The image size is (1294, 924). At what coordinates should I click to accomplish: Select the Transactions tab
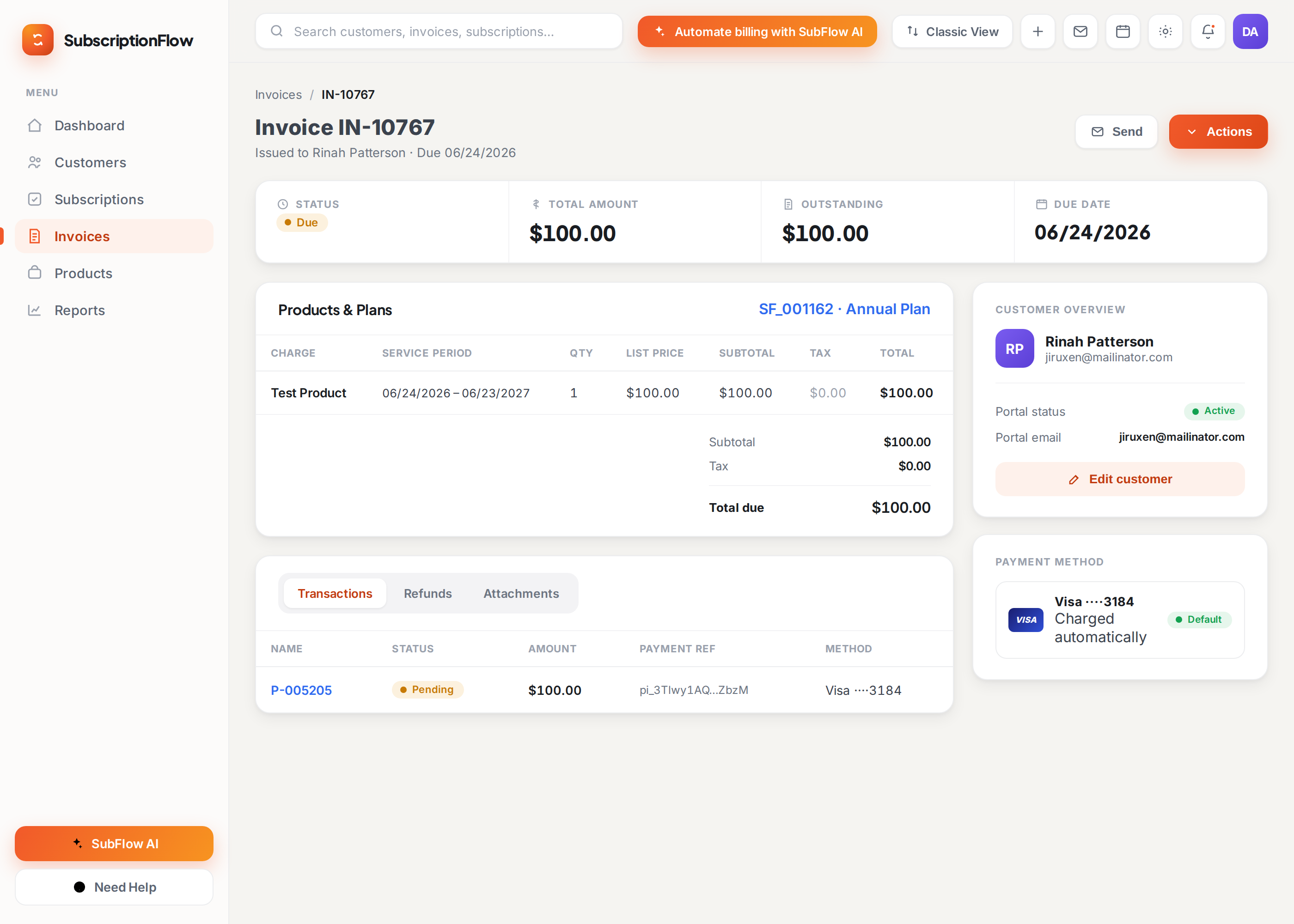click(335, 593)
